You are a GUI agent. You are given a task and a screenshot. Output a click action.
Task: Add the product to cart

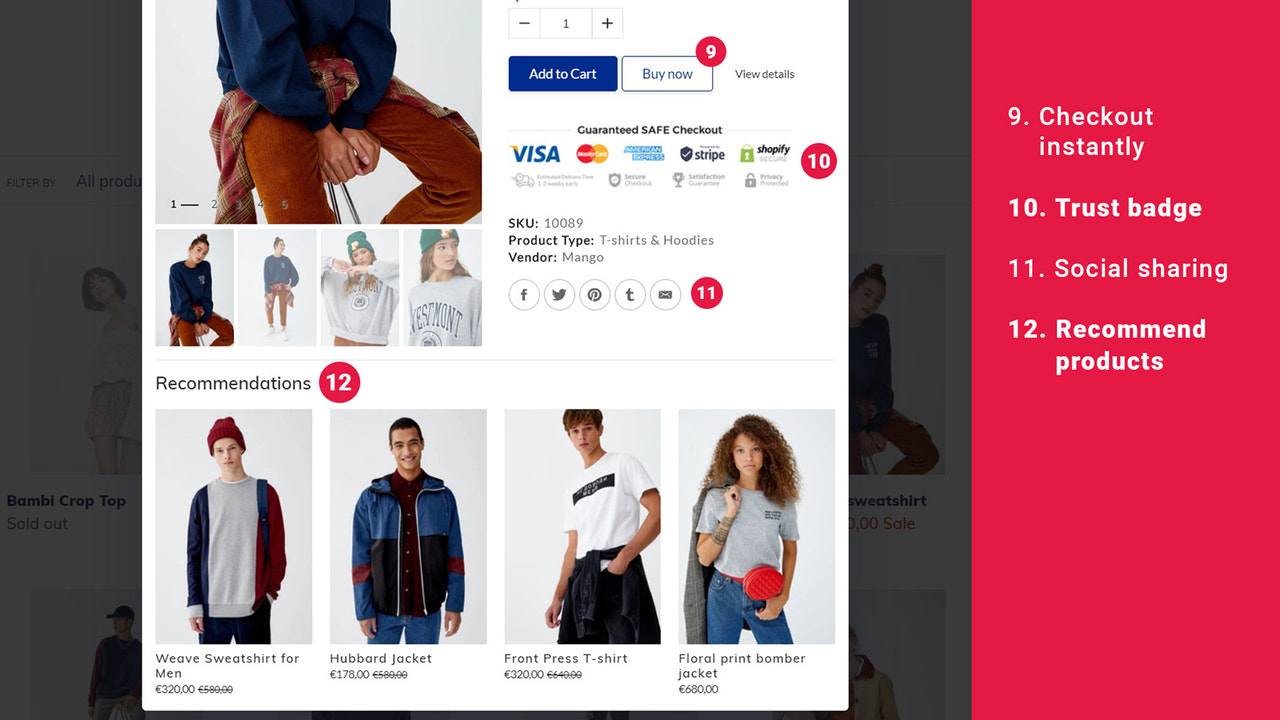tap(563, 74)
